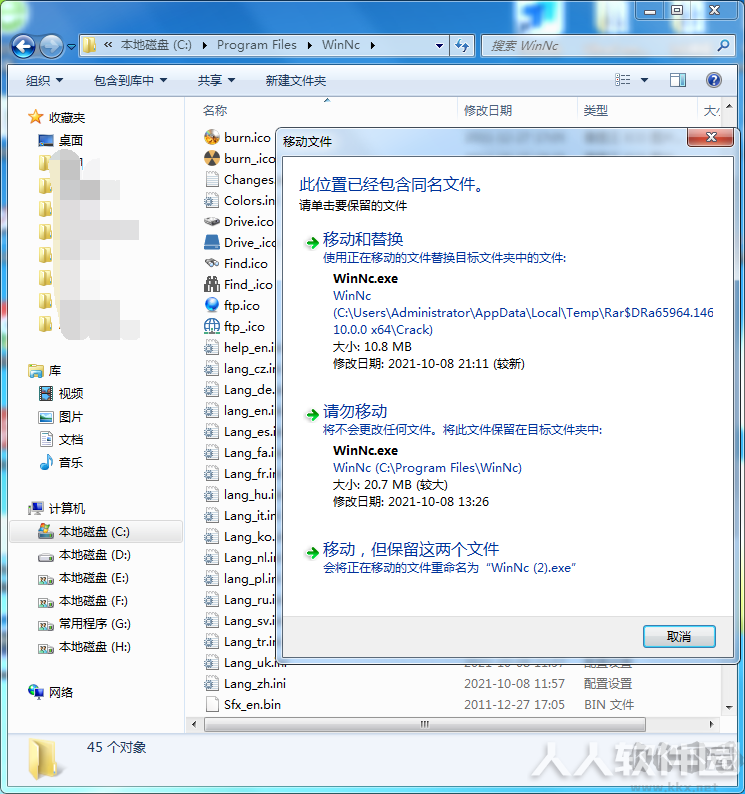Click the help question mark icon
The width and height of the screenshot is (745, 794).
point(714,80)
